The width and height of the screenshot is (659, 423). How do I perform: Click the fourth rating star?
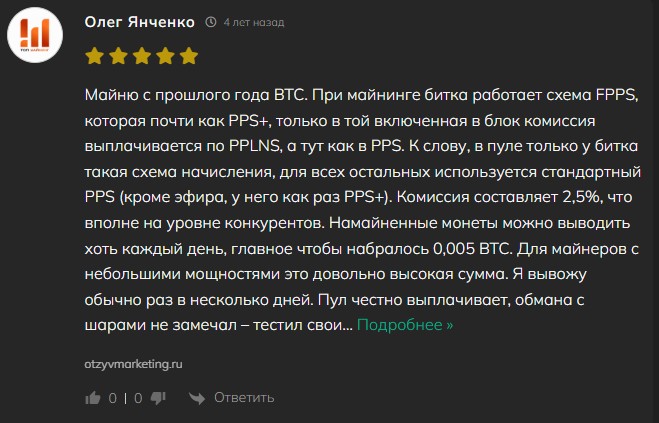point(165,56)
